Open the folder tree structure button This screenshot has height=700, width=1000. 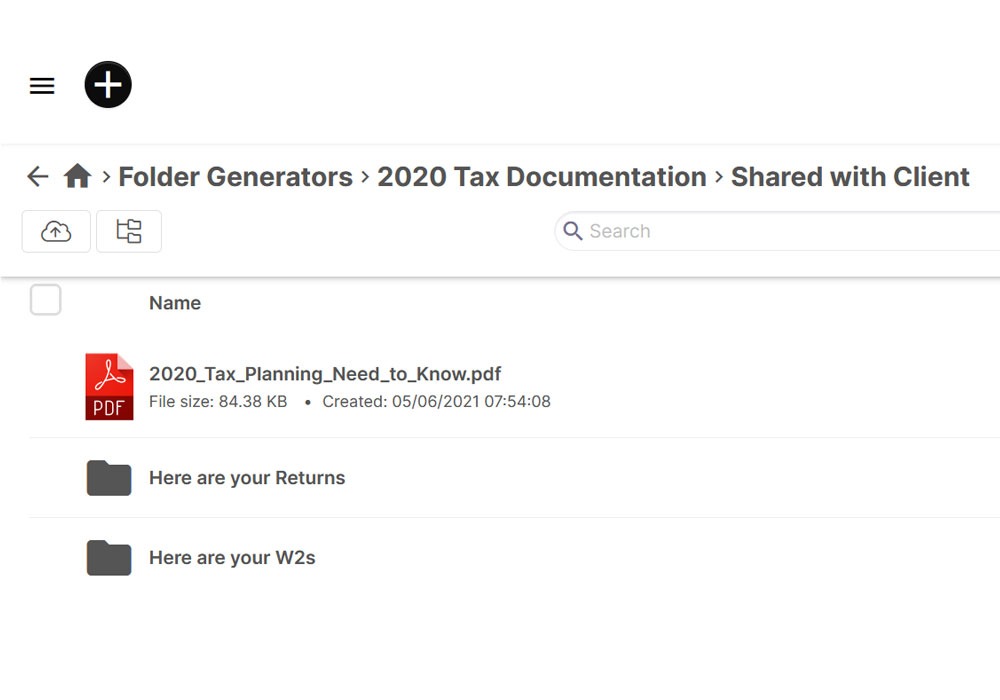(129, 231)
